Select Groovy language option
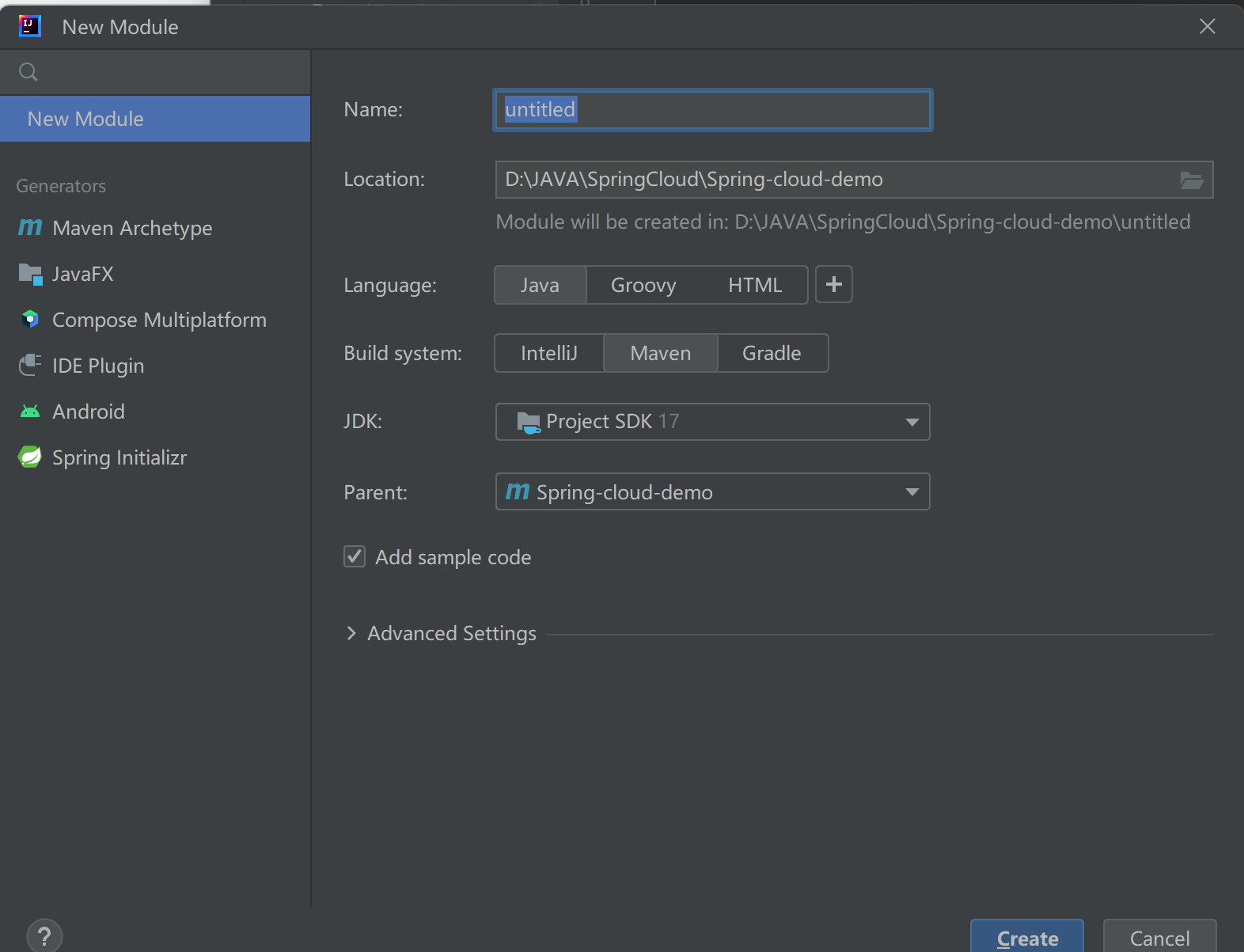The height and width of the screenshot is (952, 1244). click(x=643, y=285)
